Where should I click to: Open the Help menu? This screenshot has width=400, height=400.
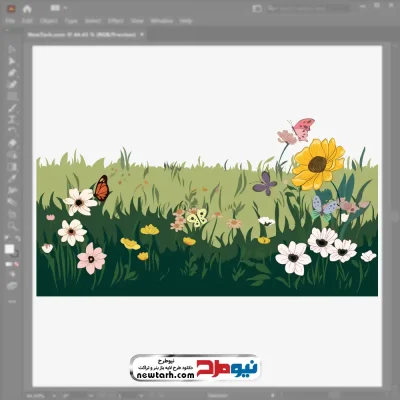point(186,21)
